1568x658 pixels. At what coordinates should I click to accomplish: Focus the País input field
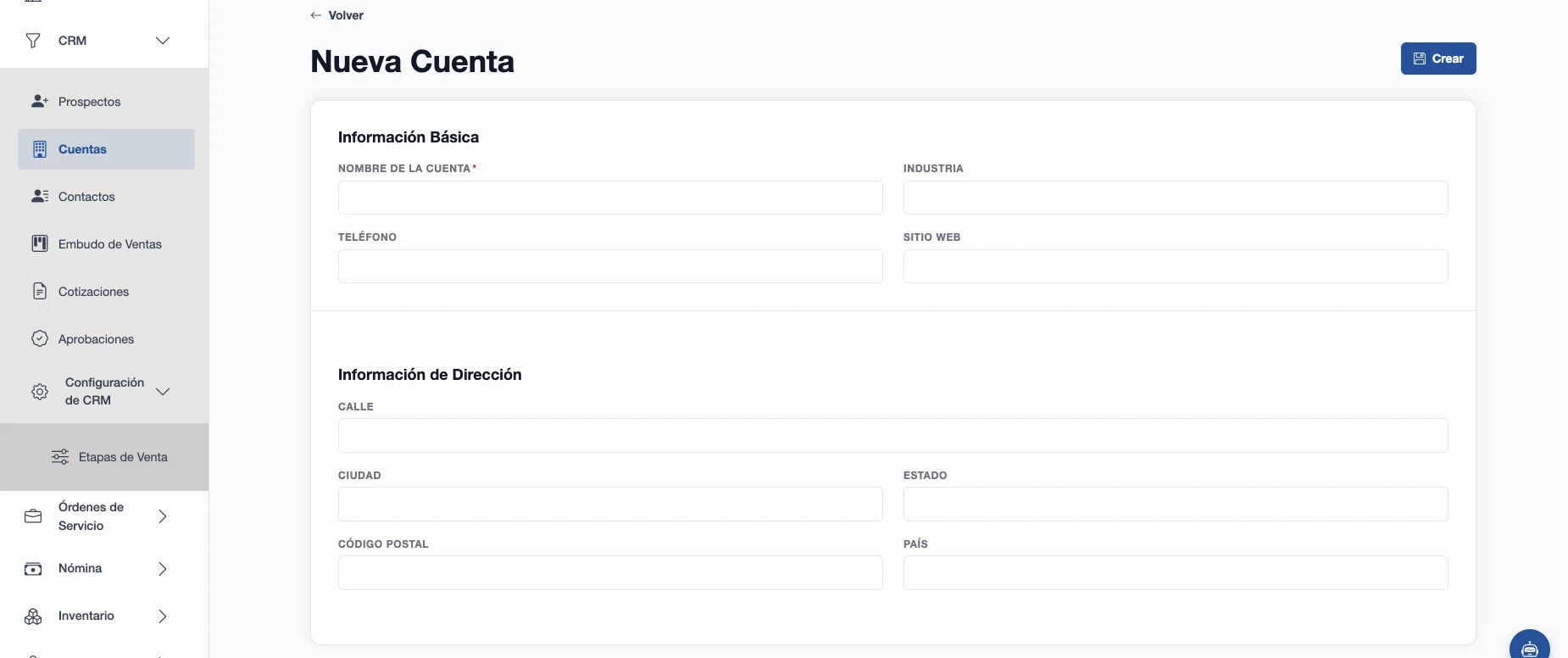1176,573
